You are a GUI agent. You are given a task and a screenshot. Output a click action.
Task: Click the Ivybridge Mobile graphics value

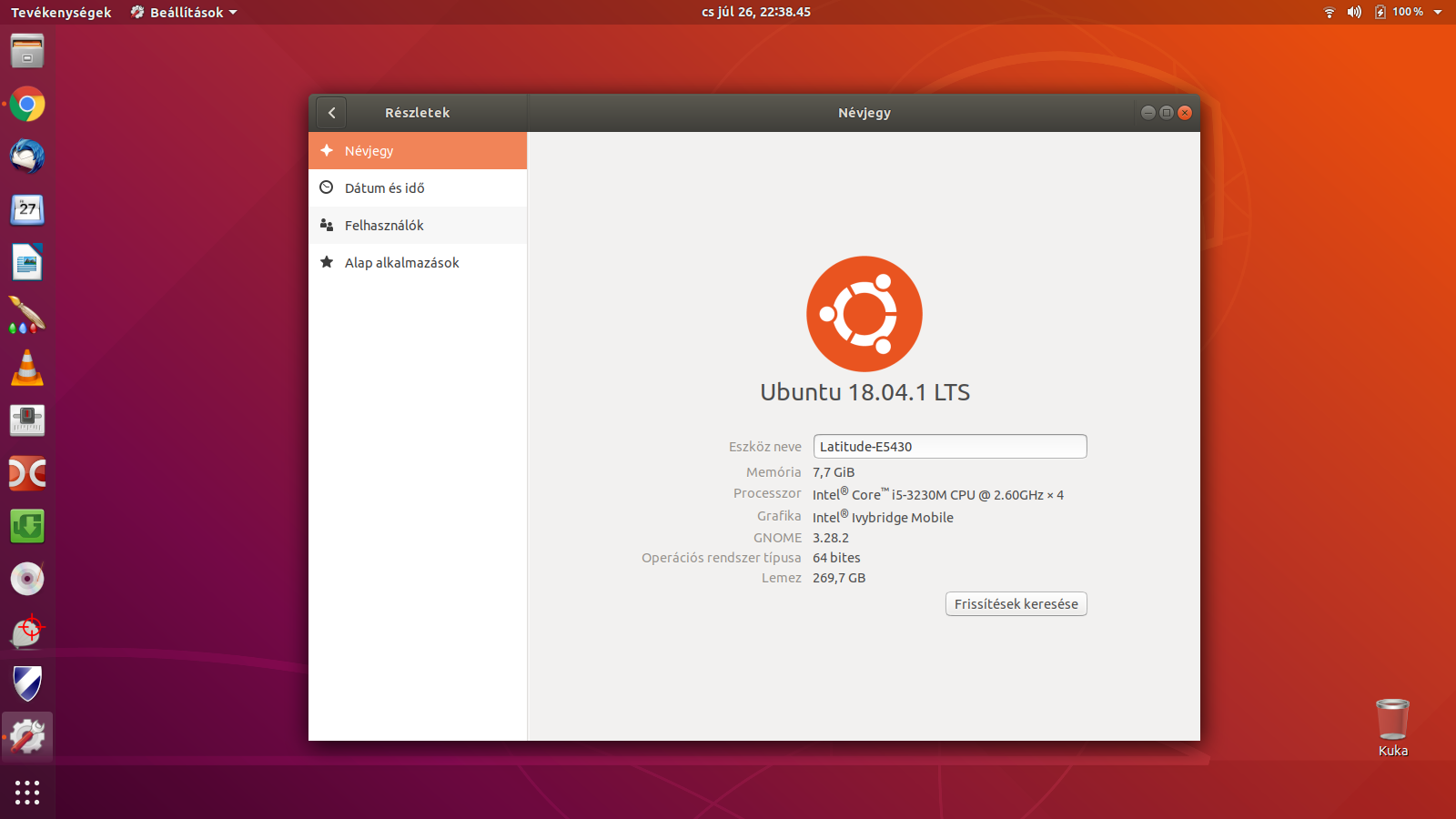(883, 517)
